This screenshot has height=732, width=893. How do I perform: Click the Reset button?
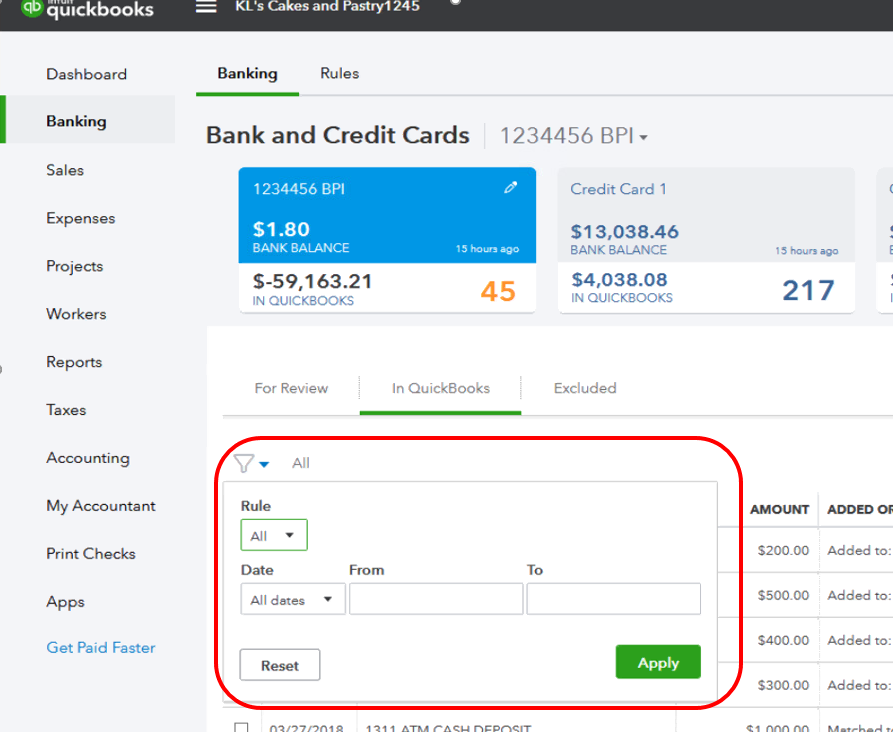pos(280,665)
